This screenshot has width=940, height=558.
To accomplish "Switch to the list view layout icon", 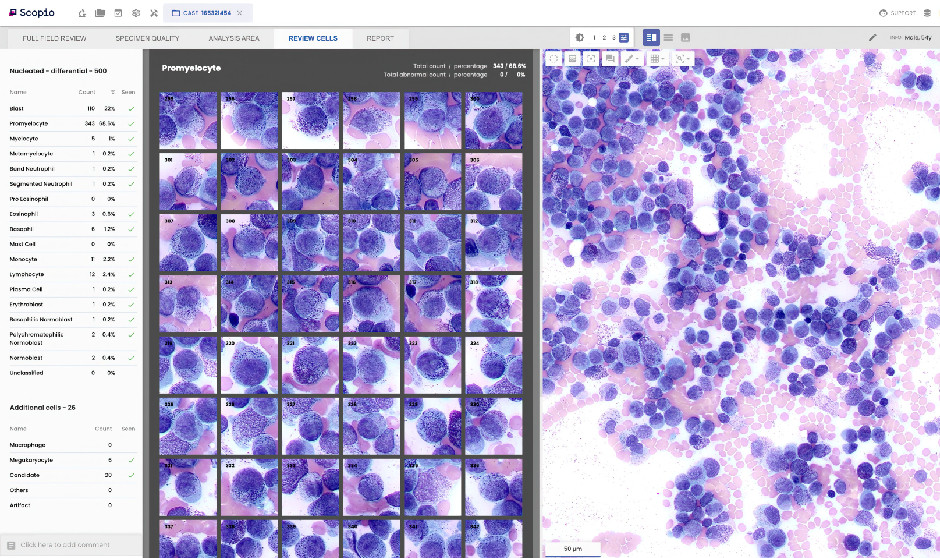I will pyautogui.click(x=668, y=37).
